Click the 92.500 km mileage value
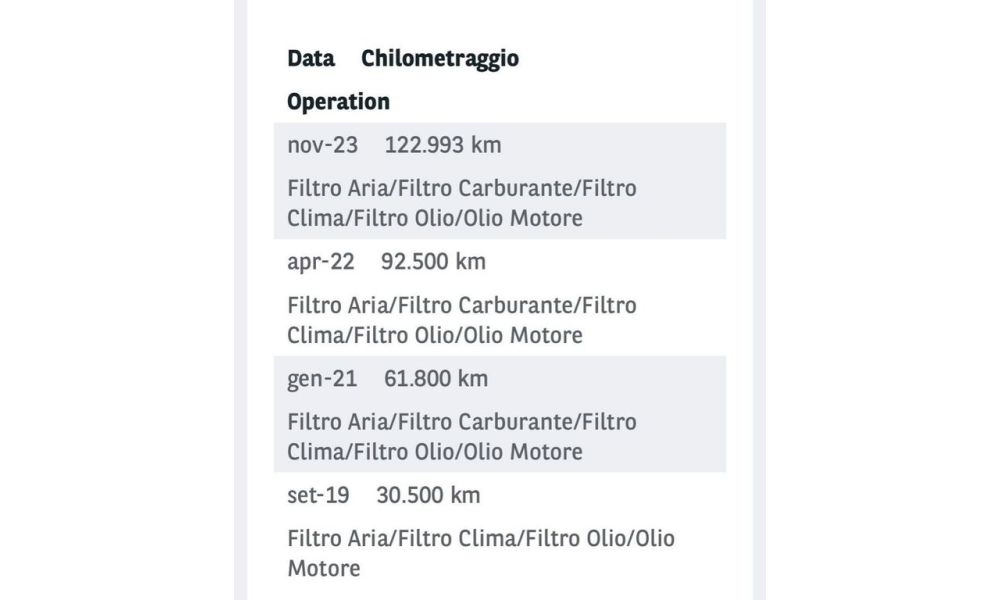This screenshot has width=1000, height=600. [433, 263]
